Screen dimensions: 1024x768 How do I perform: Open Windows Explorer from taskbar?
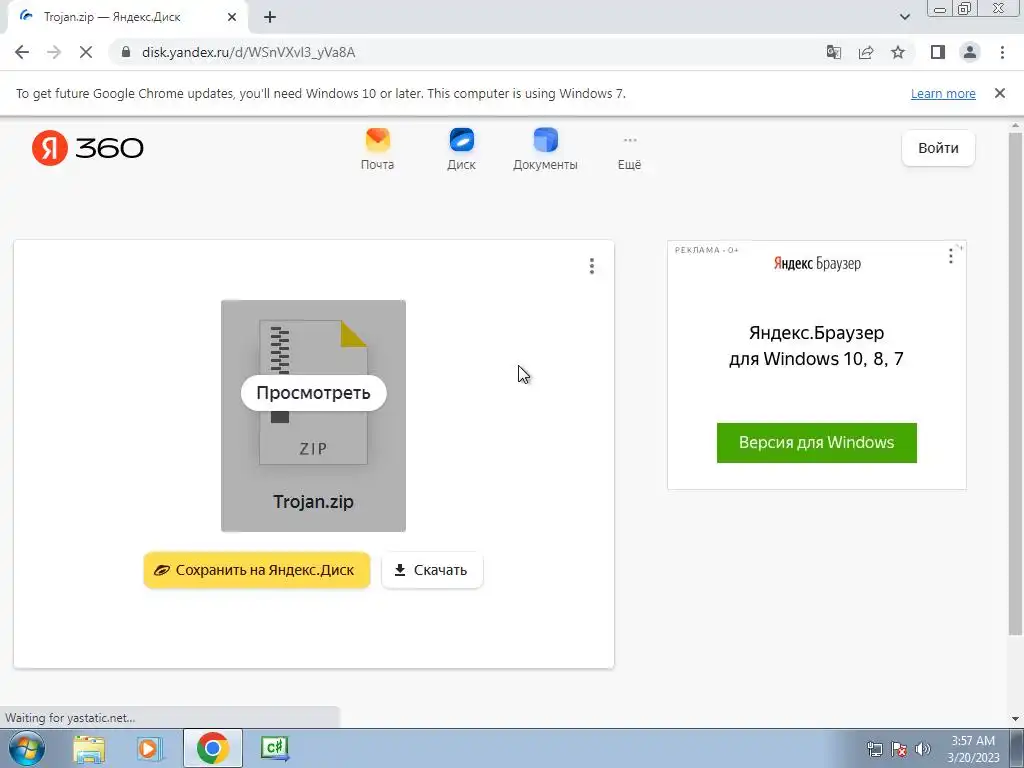[x=89, y=748]
